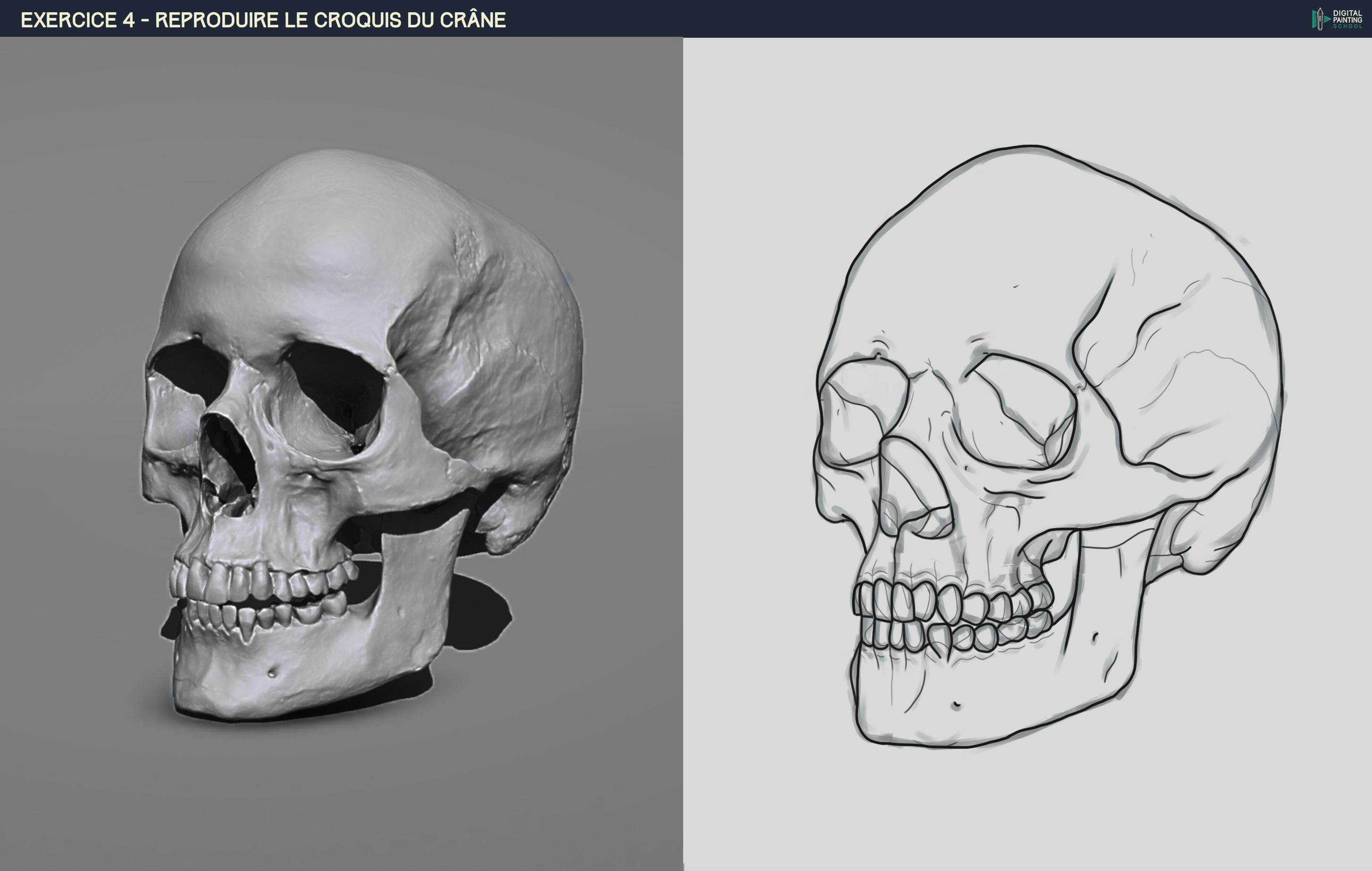Click the top of the sketched cranium outline

(x=1031, y=147)
